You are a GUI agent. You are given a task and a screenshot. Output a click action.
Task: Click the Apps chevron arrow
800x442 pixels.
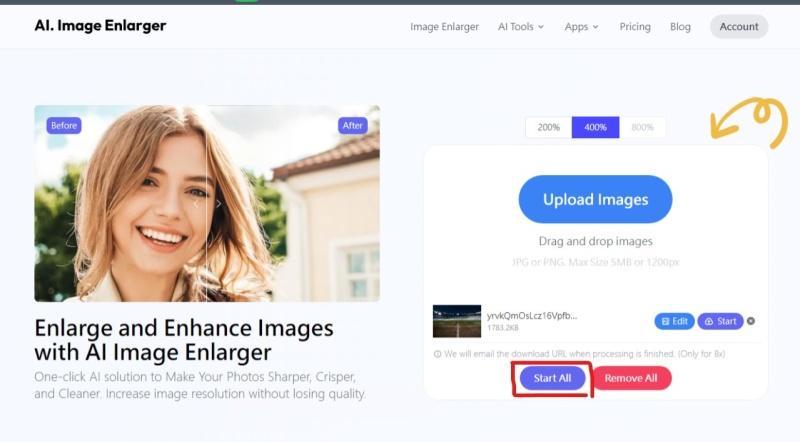[x=595, y=27]
